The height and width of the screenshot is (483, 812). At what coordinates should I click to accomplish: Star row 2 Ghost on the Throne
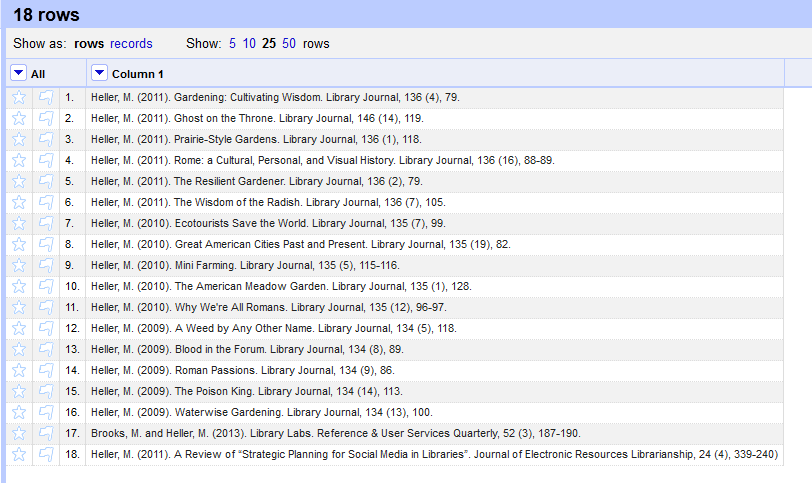(19, 119)
